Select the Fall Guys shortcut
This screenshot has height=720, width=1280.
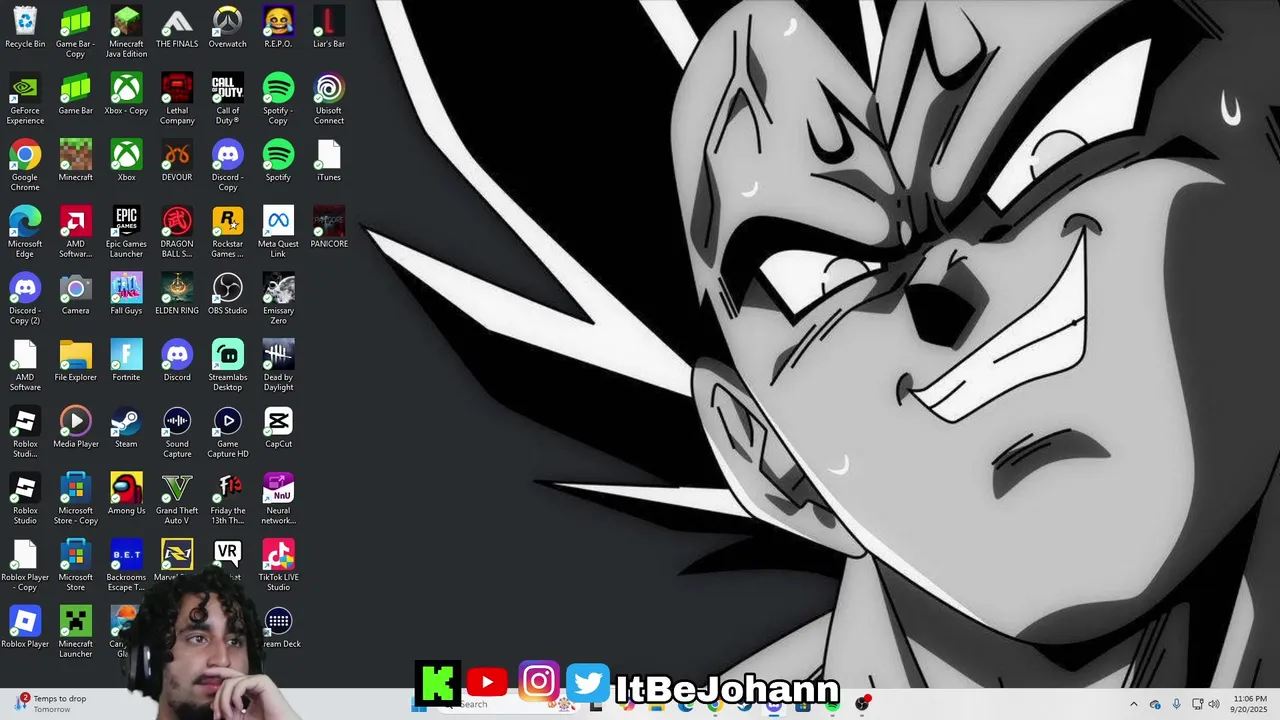pos(126,293)
